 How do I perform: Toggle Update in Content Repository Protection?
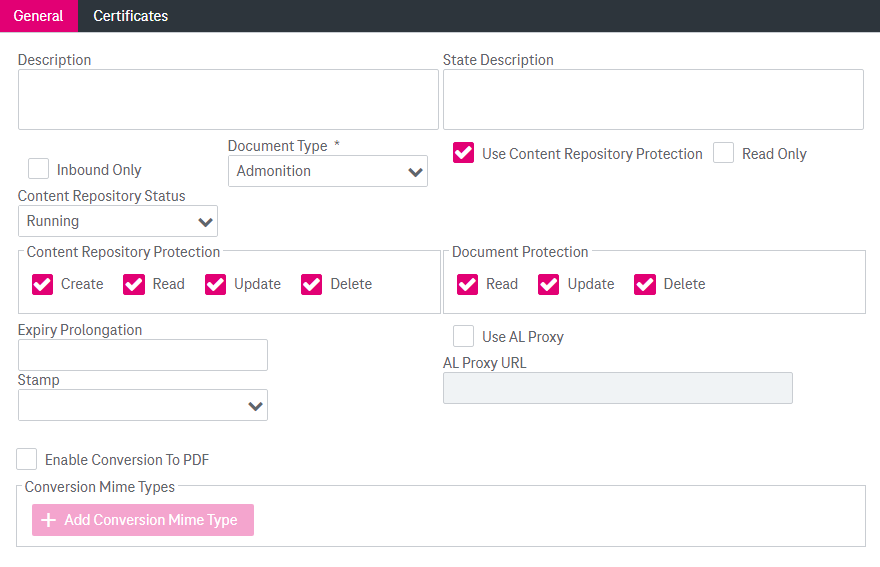[216, 284]
